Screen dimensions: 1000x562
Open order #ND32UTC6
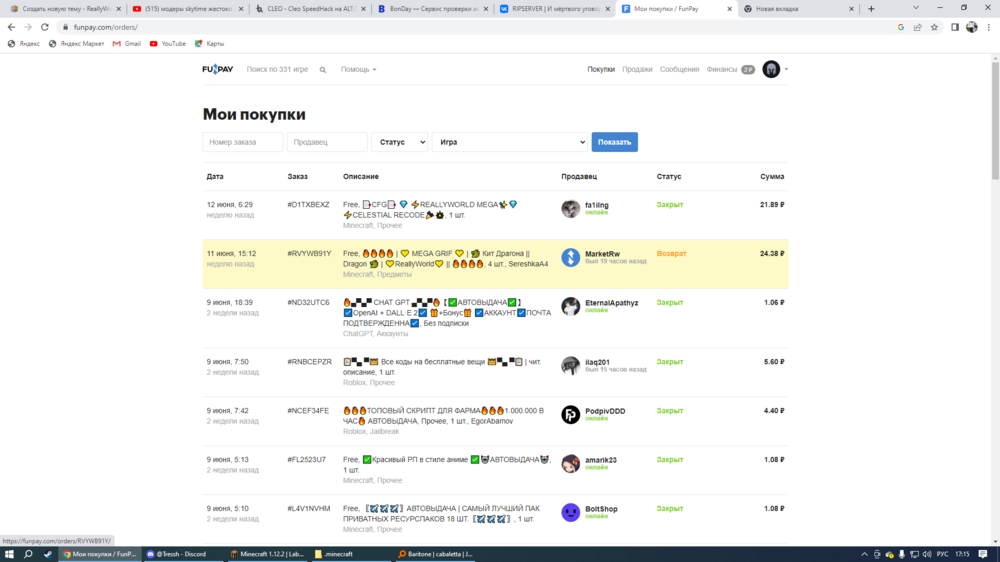point(309,302)
